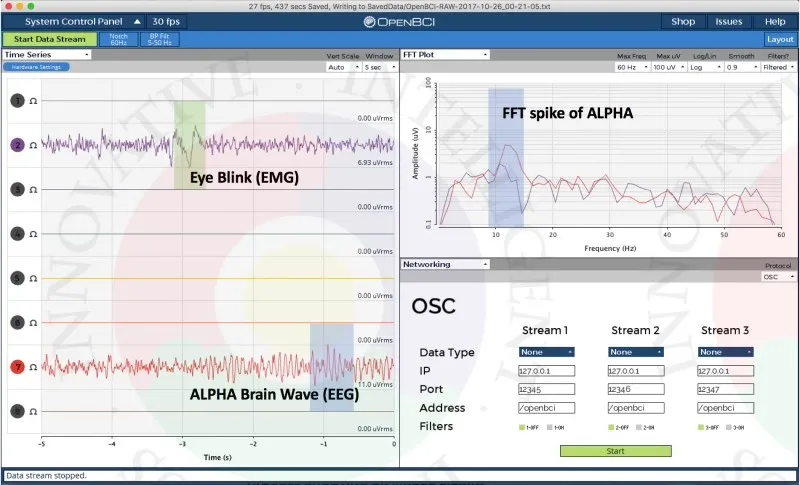Open the Shop menu item
Viewport: 800px width, 485px height.
pos(683,21)
